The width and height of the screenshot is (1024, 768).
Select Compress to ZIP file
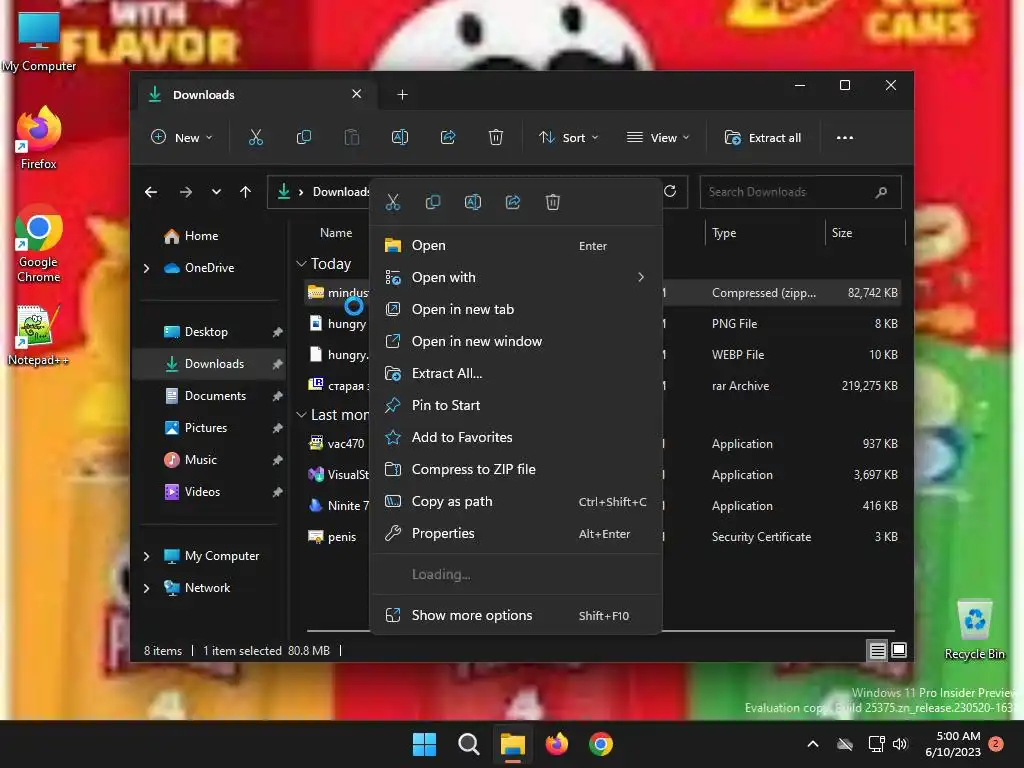coord(516,470)
